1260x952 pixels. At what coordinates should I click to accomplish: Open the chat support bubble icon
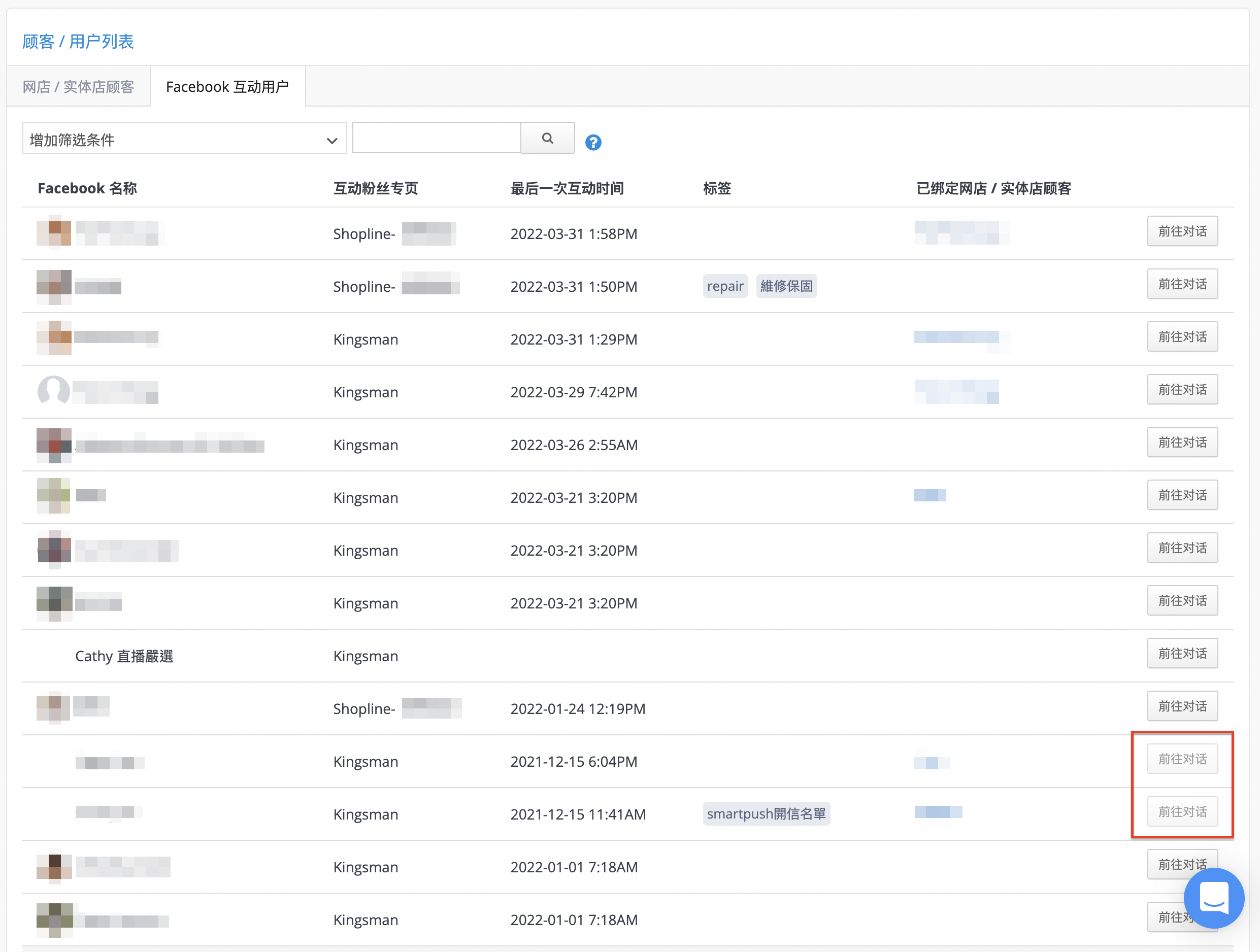pos(1214,898)
